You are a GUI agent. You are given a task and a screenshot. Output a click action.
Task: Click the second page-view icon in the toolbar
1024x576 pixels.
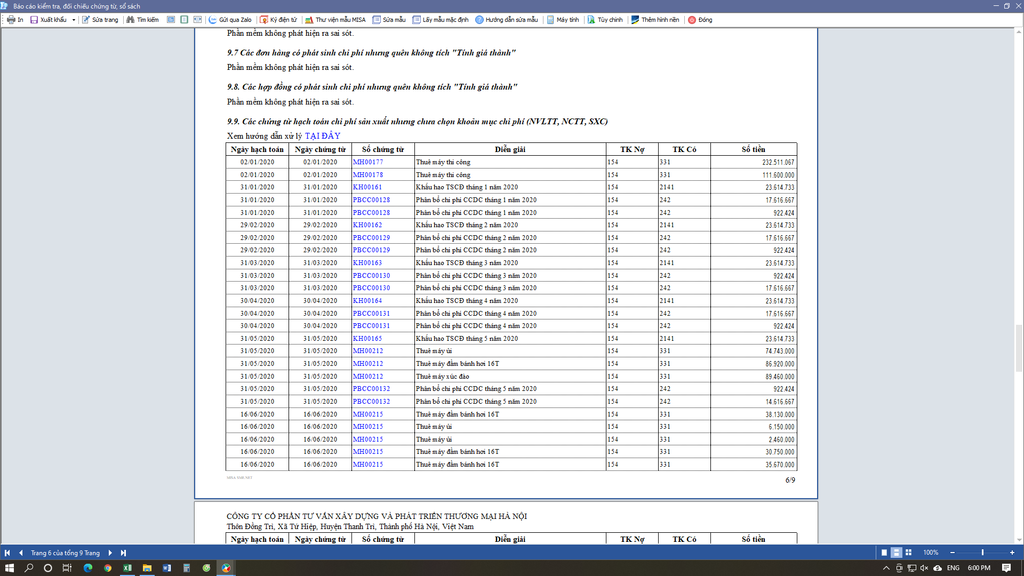click(184, 20)
